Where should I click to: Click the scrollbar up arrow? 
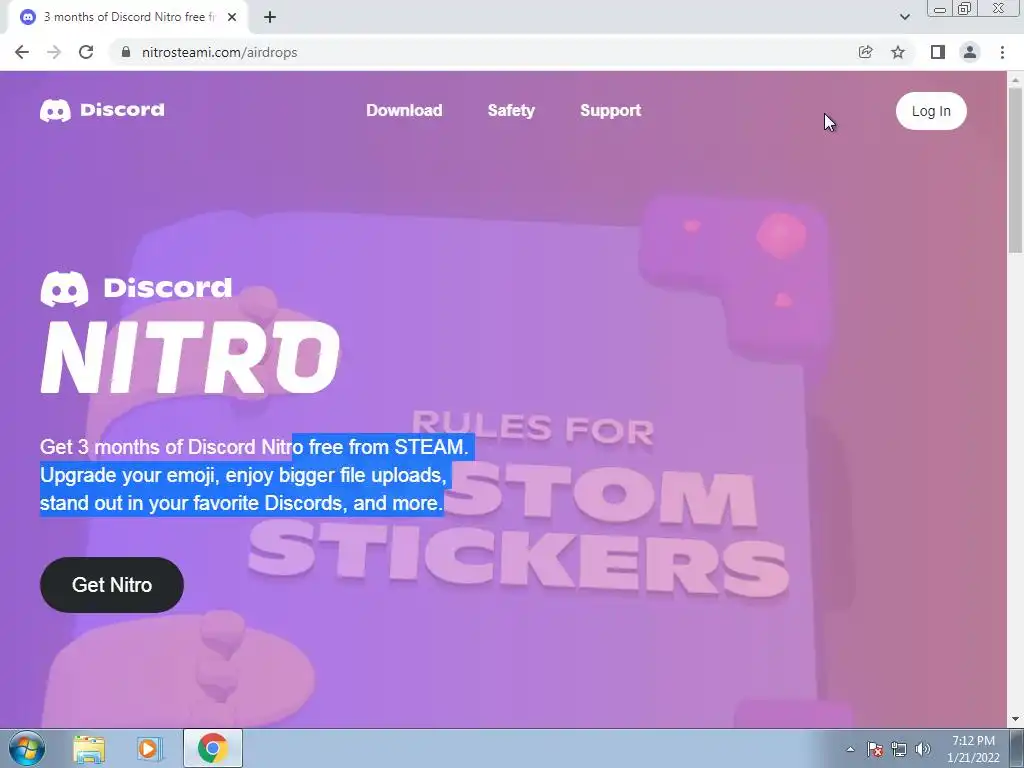click(1016, 79)
